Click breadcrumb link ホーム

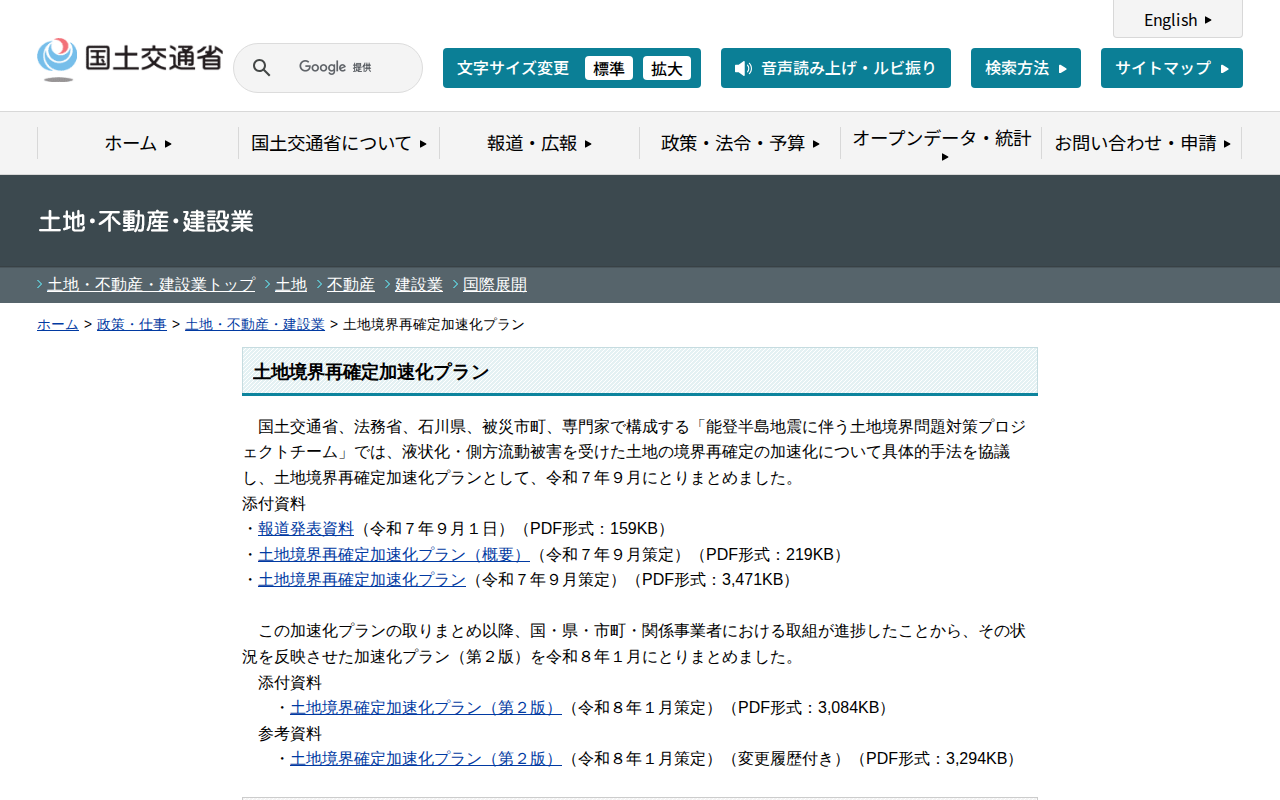[58, 325]
